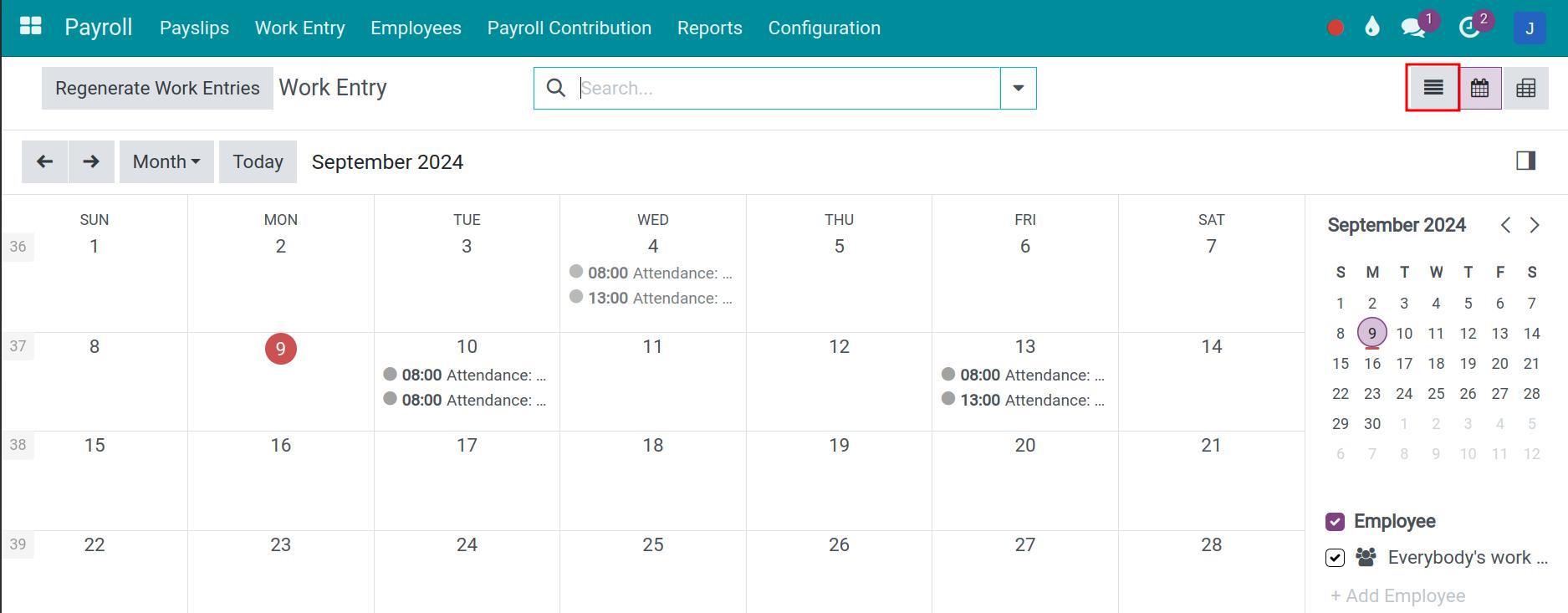Click day 15 in the main calendar
Screen dimensions: 1568x613
click(94, 446)
